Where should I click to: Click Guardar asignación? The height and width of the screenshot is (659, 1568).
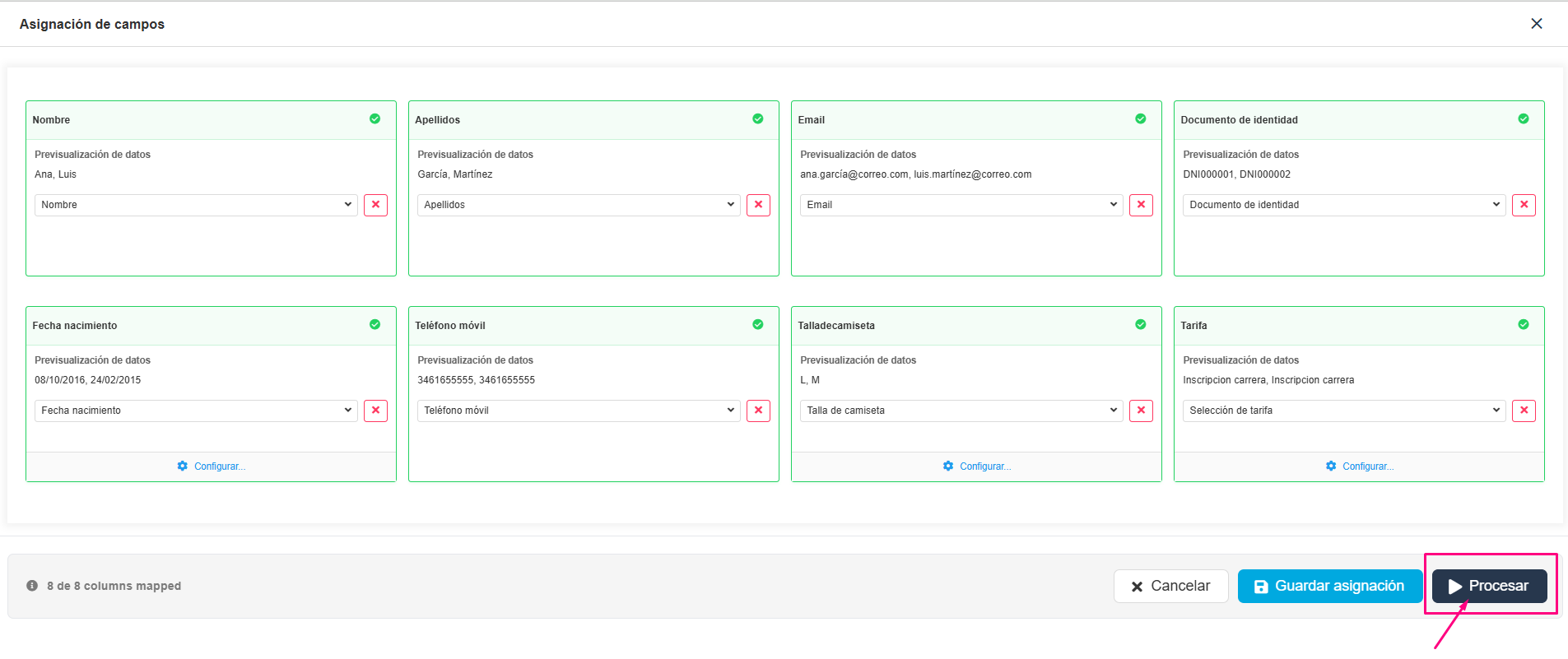pos(1329,587)
